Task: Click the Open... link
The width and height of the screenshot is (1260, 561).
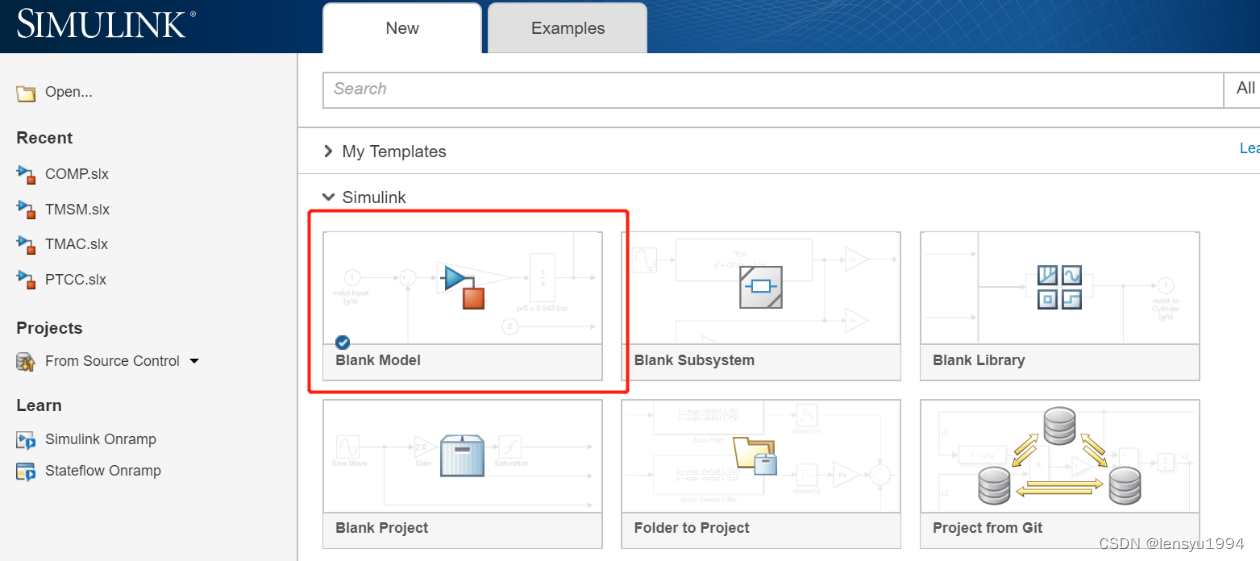Action: (68, 92)
